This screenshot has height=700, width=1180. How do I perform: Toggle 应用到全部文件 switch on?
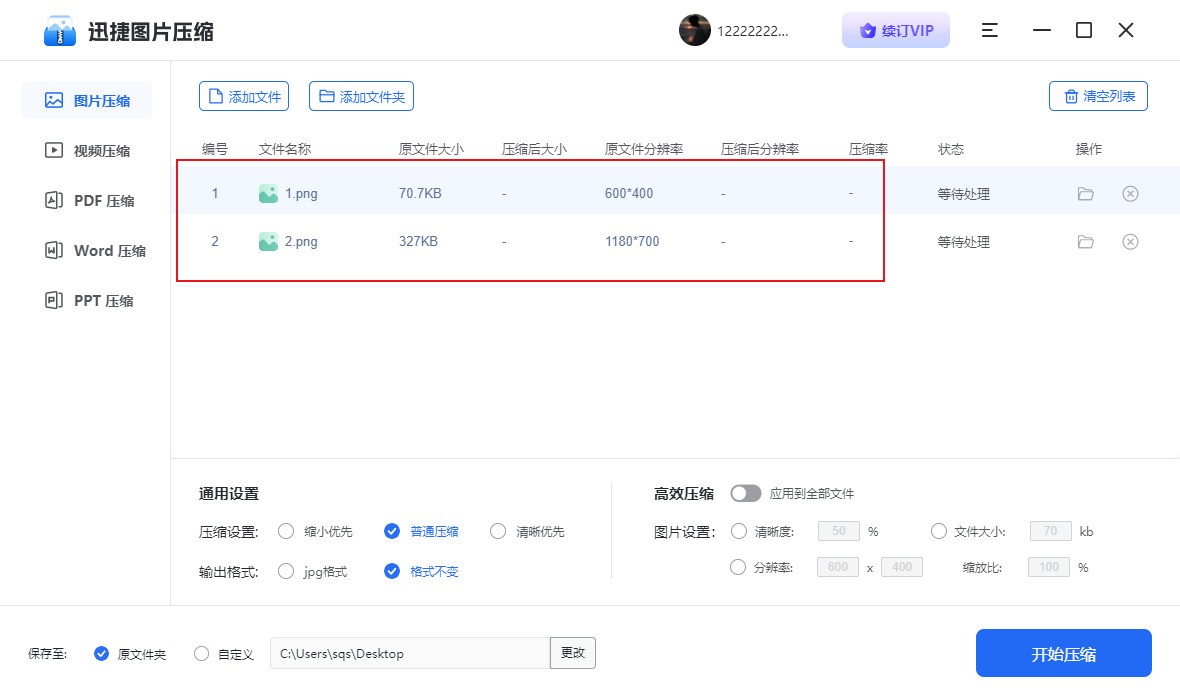(744, 493)
